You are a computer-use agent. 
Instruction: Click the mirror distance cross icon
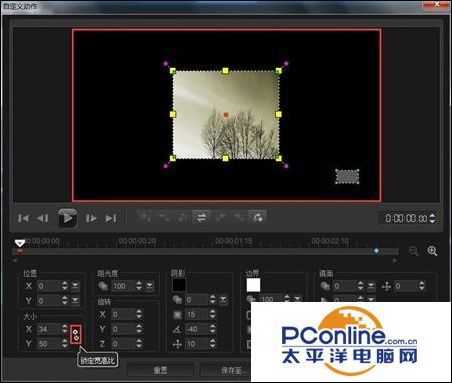point(386,286)
